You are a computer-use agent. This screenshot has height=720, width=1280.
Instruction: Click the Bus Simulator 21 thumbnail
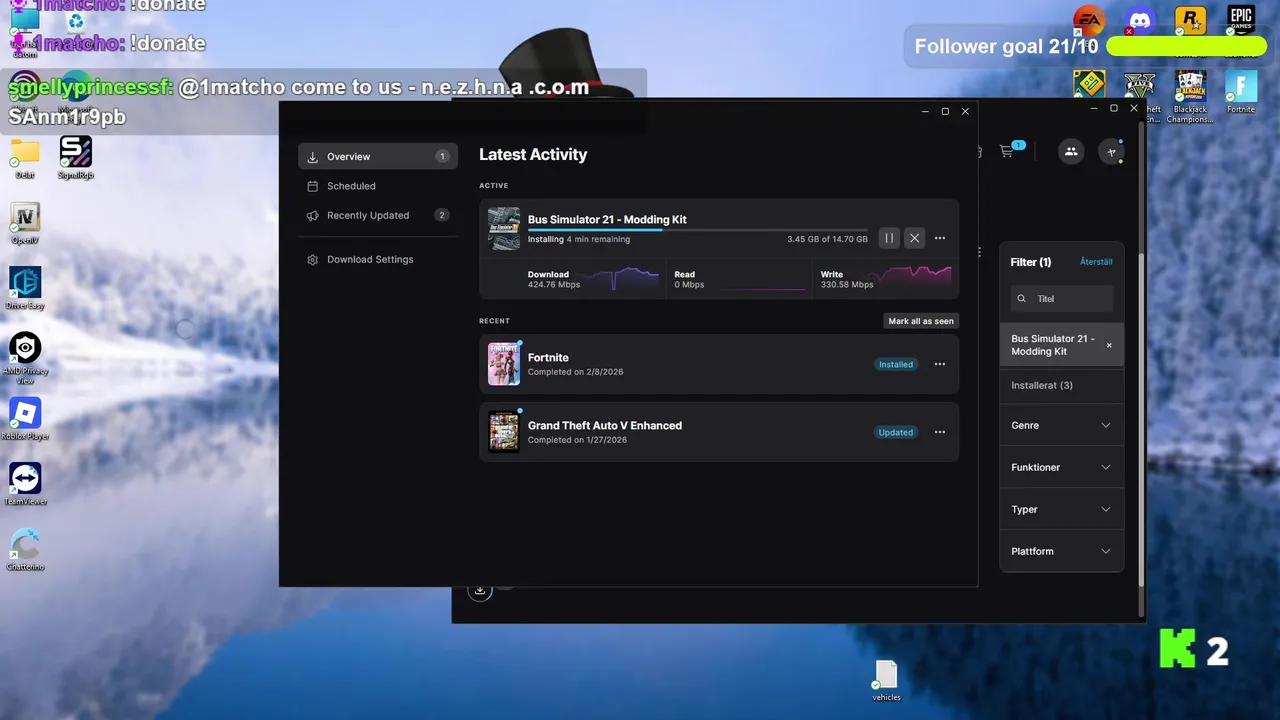[504, 228]
